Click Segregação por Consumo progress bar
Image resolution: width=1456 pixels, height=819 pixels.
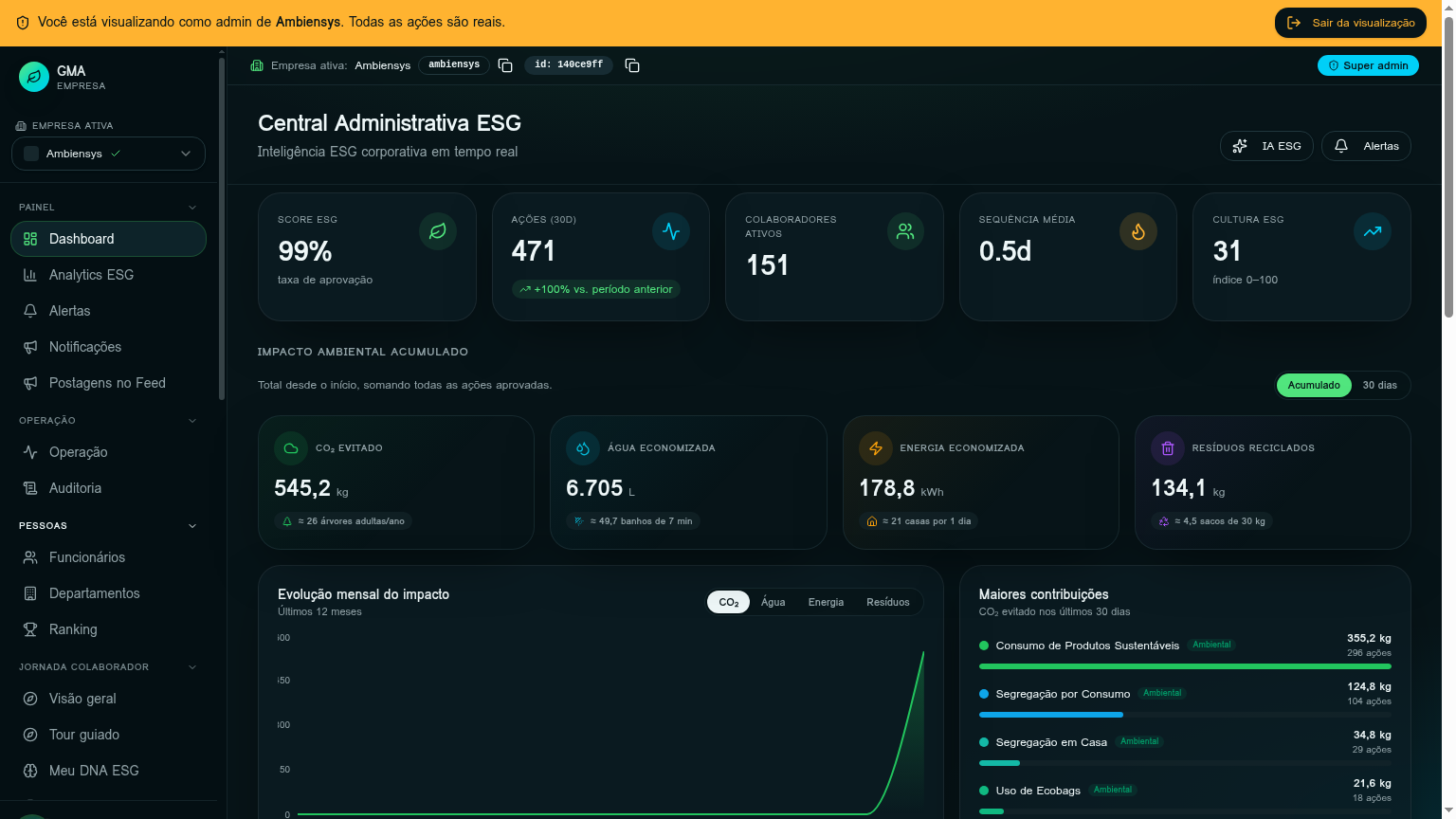tap(1185, 715)
